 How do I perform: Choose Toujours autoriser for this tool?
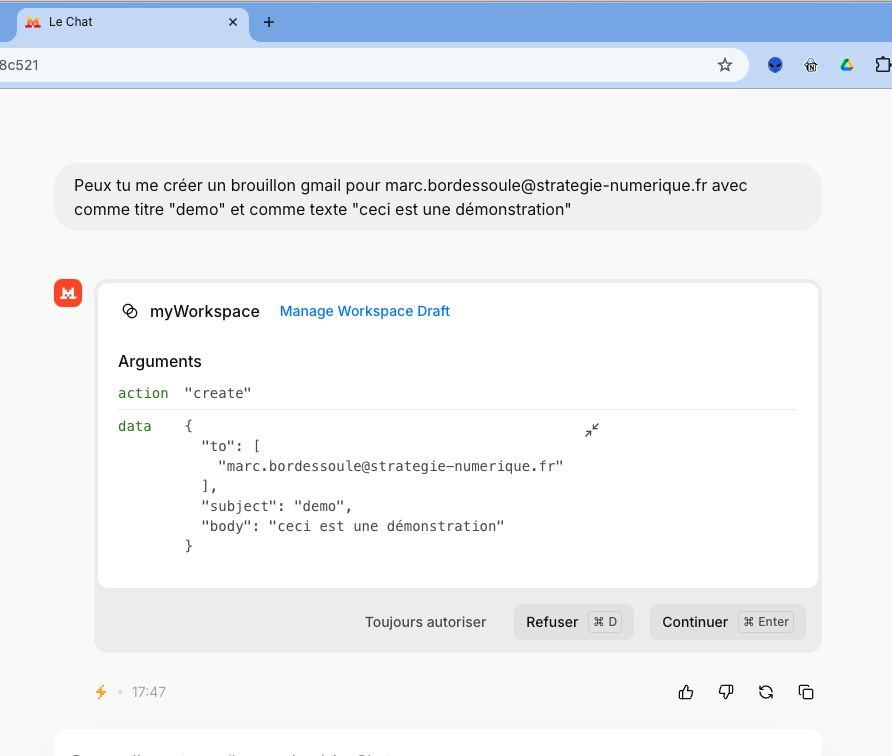425,622
